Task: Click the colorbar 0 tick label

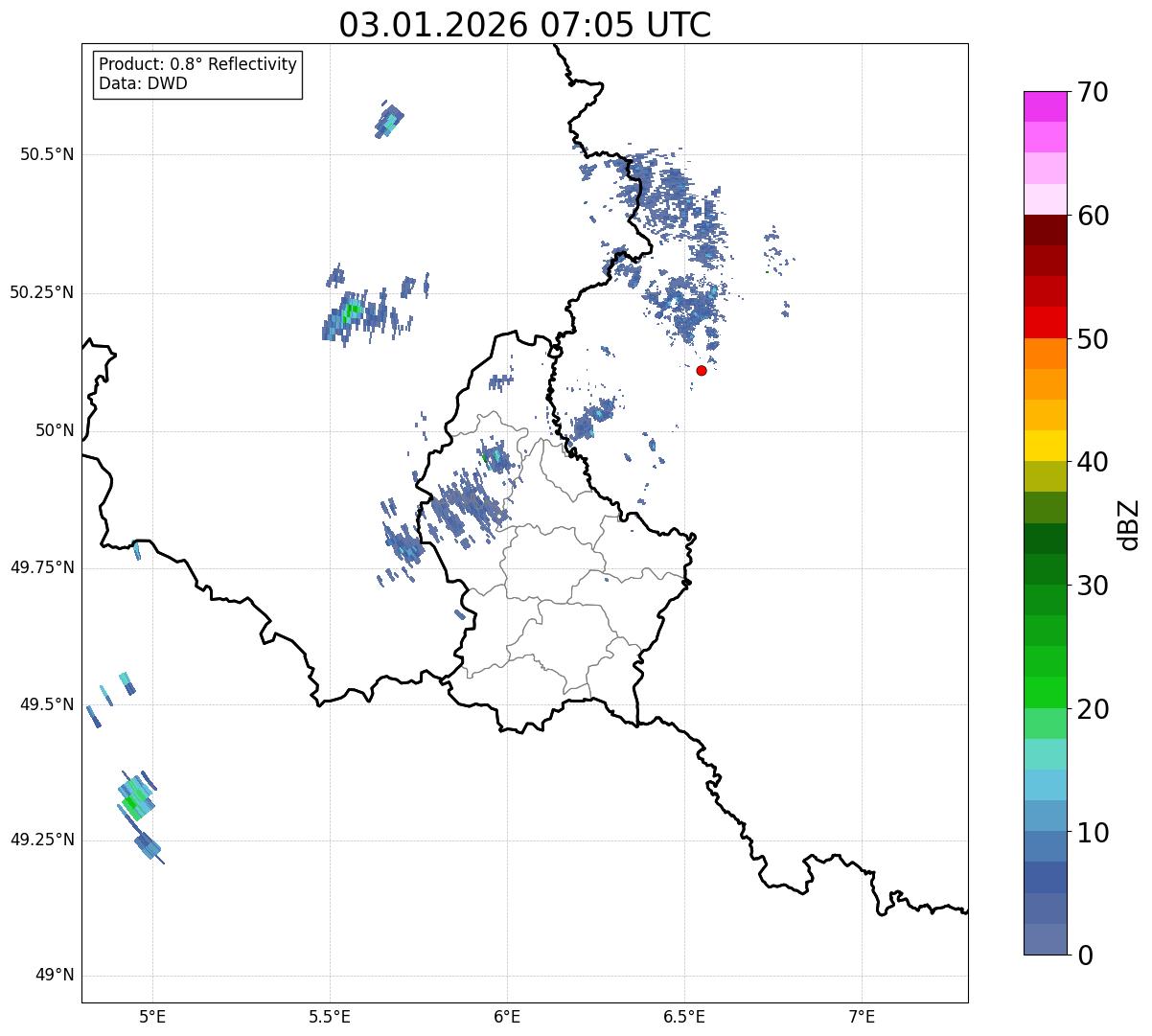Action: pos(1086,955)
